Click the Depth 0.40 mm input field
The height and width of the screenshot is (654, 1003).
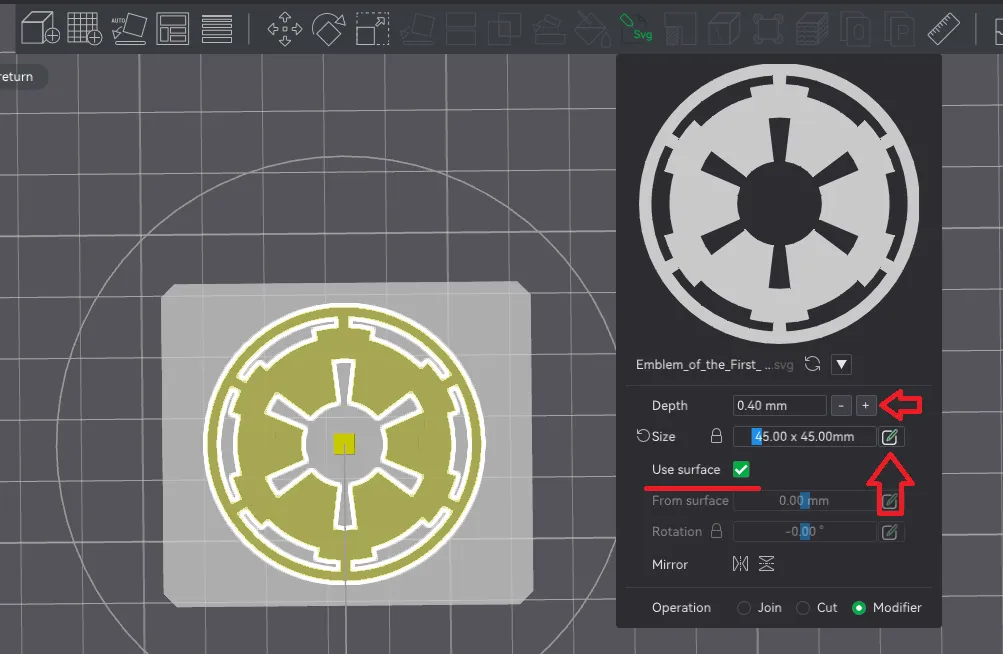(x=779, y=405)
